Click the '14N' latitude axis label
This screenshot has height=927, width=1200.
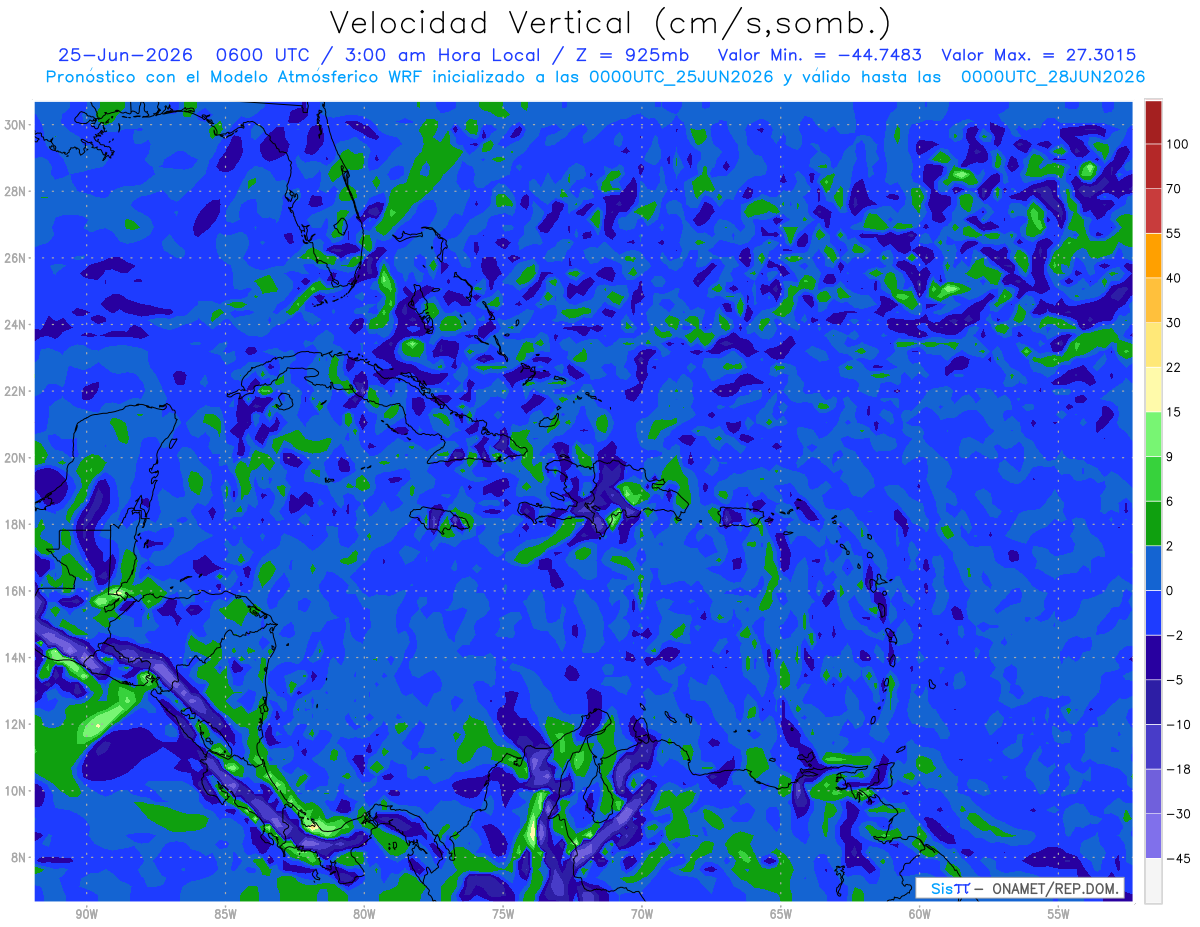(x=16, y=658)
